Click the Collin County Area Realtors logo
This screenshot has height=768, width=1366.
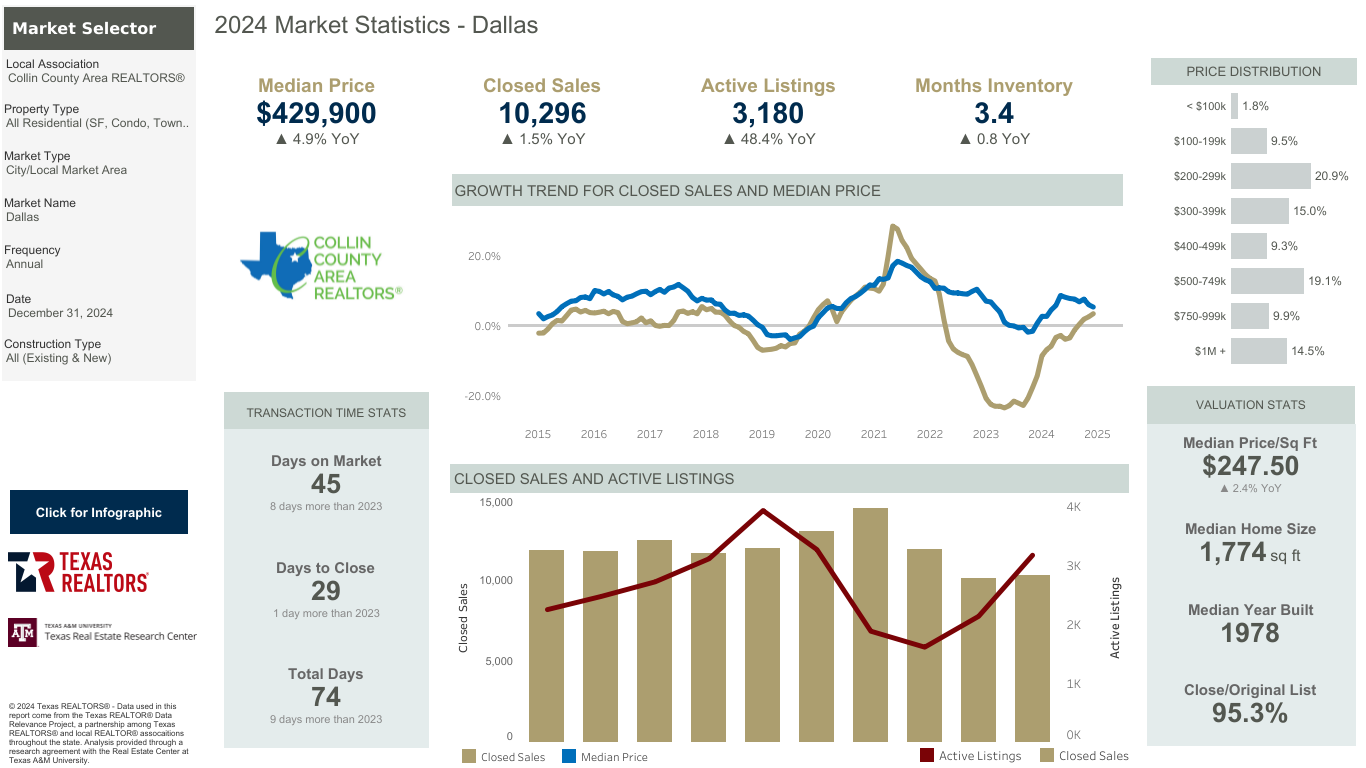tap(321, 266)
